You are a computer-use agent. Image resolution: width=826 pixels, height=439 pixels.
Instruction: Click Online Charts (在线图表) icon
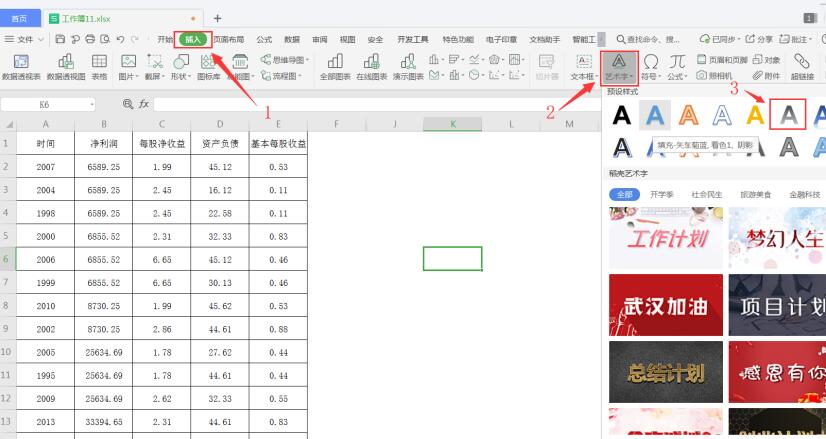371,67
